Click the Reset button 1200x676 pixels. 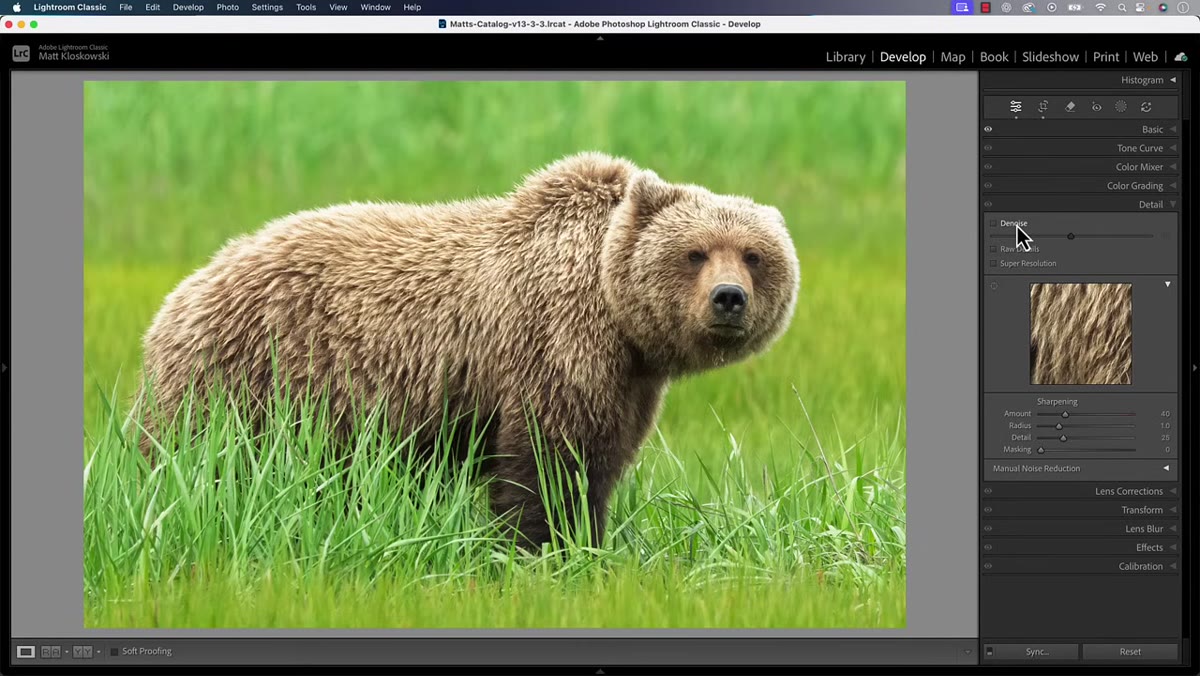pos(1130,652)
